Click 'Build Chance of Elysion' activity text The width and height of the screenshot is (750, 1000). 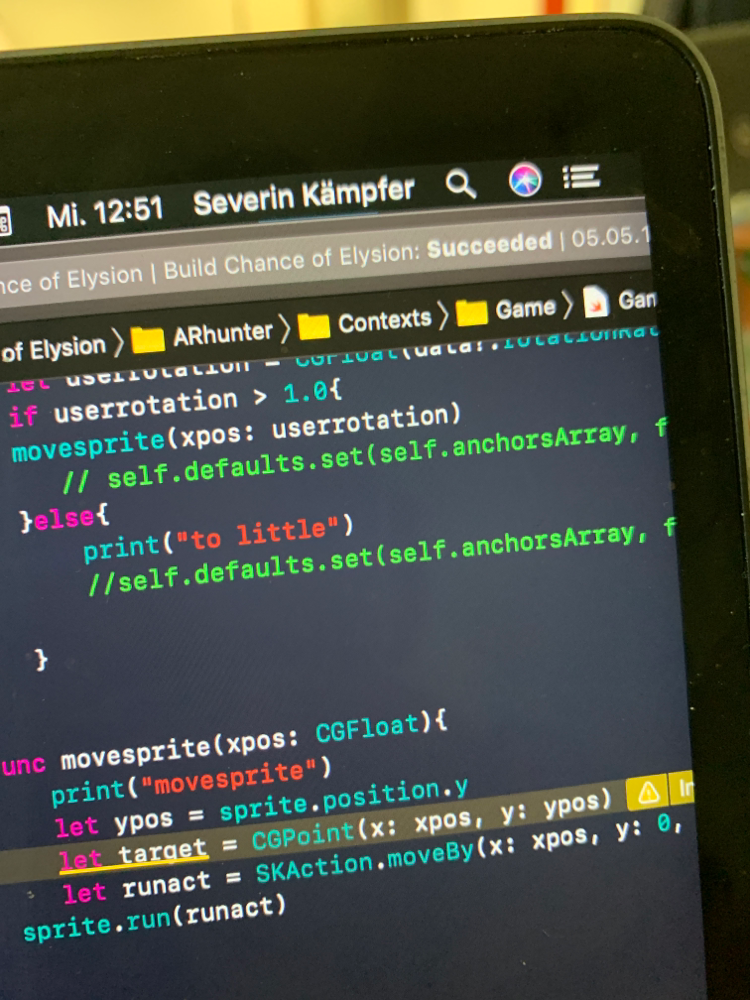click(292, 261)
